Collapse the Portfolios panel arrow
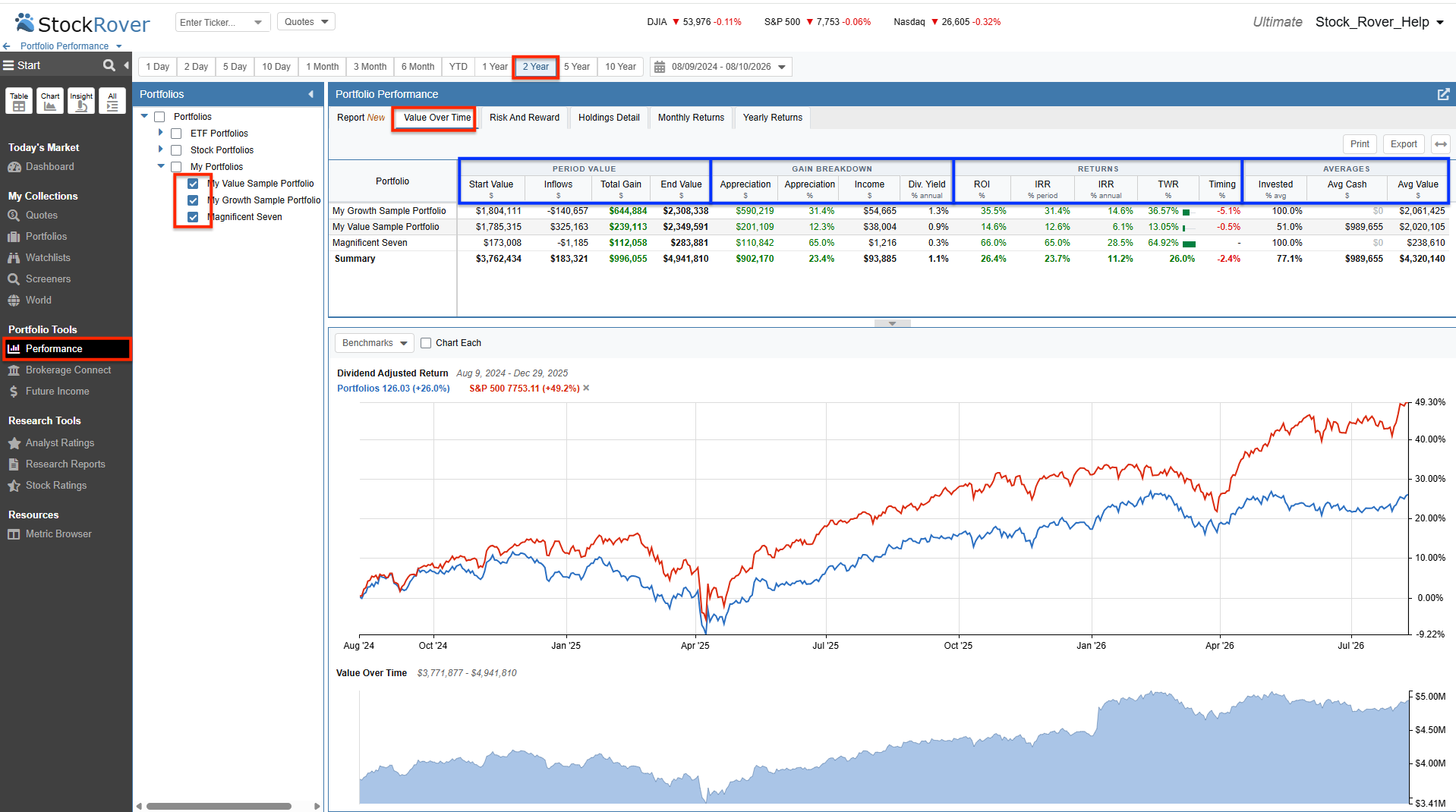Screen dimensions: 1456x812 pos(310,94)
